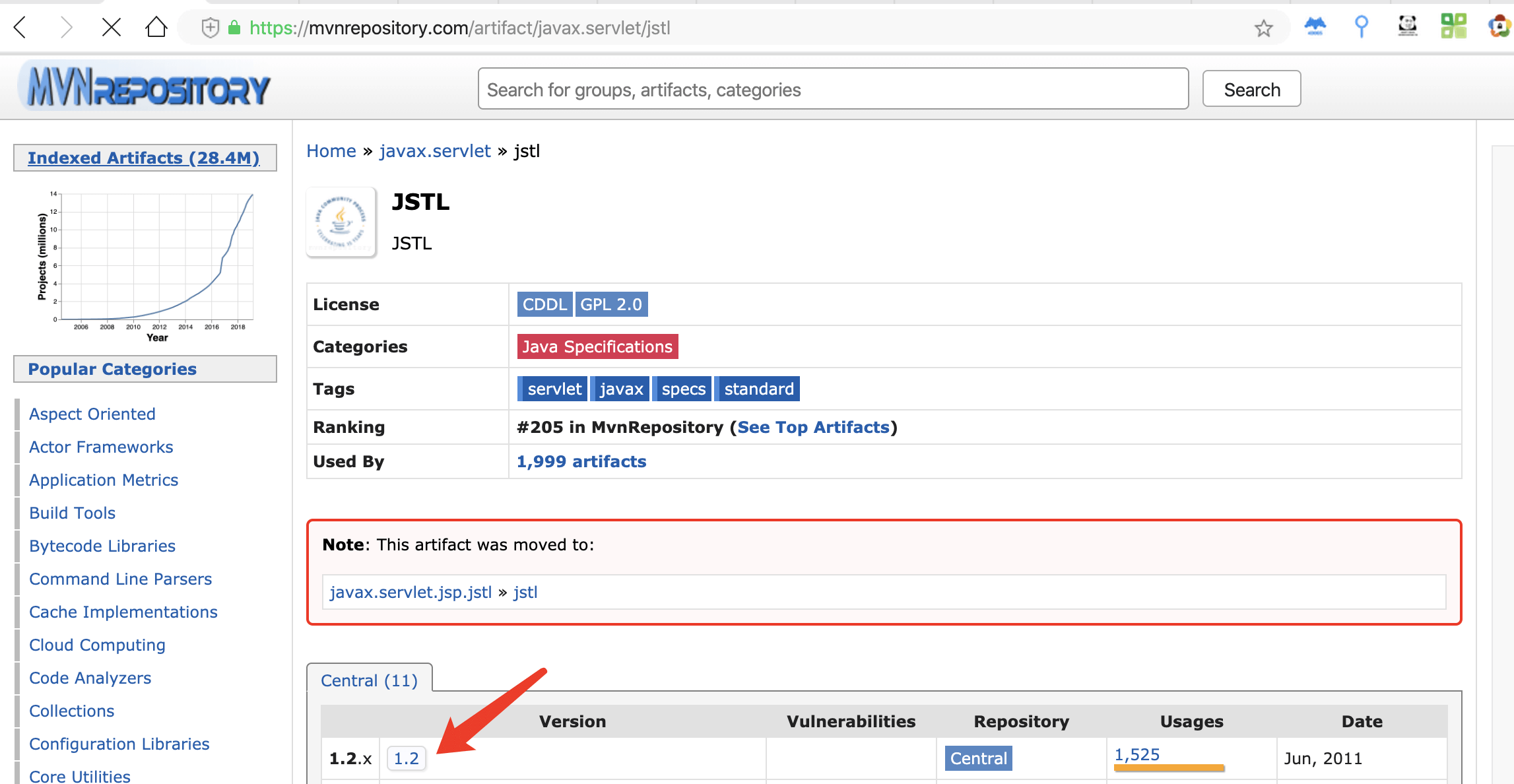The image size is (1514, 784).
Task: Stop loading the page
Action: coord(112,28)
